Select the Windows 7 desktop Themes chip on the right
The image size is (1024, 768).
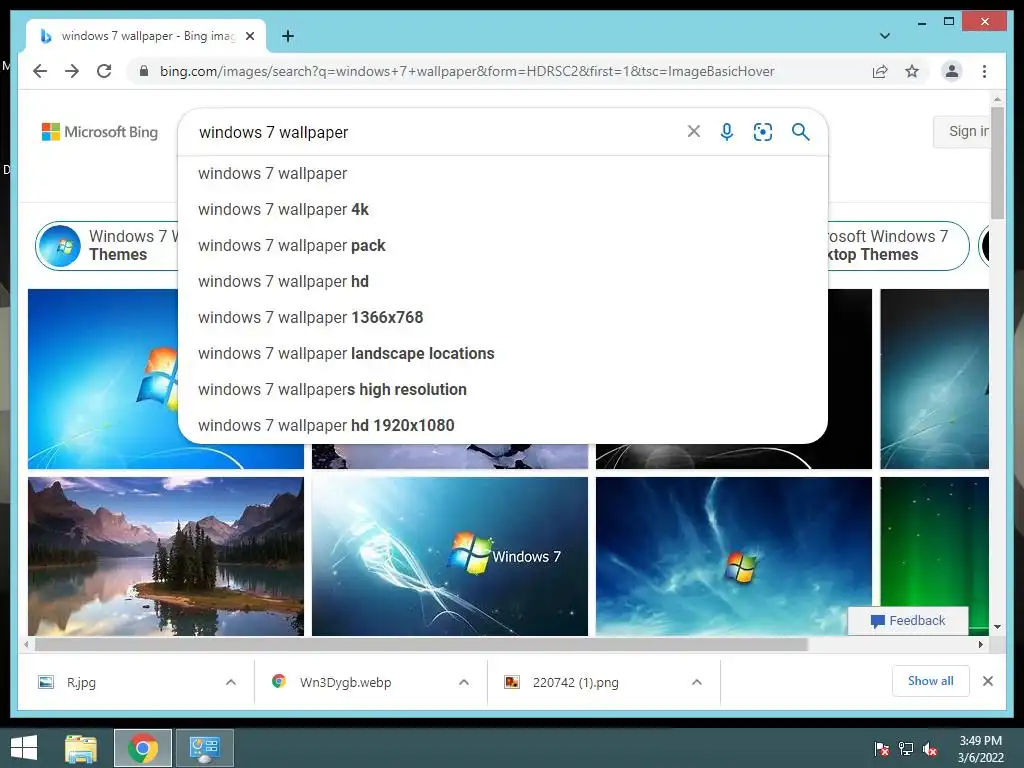898,246
